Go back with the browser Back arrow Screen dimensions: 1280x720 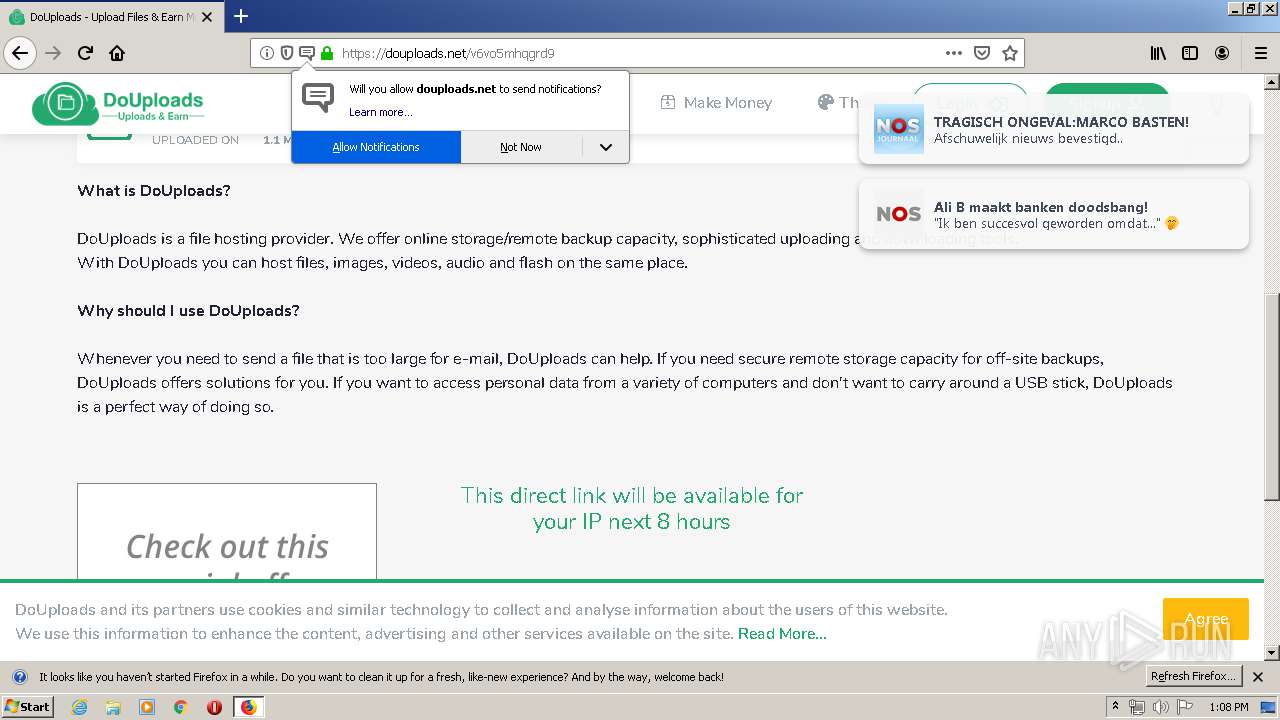pos(20,53)
